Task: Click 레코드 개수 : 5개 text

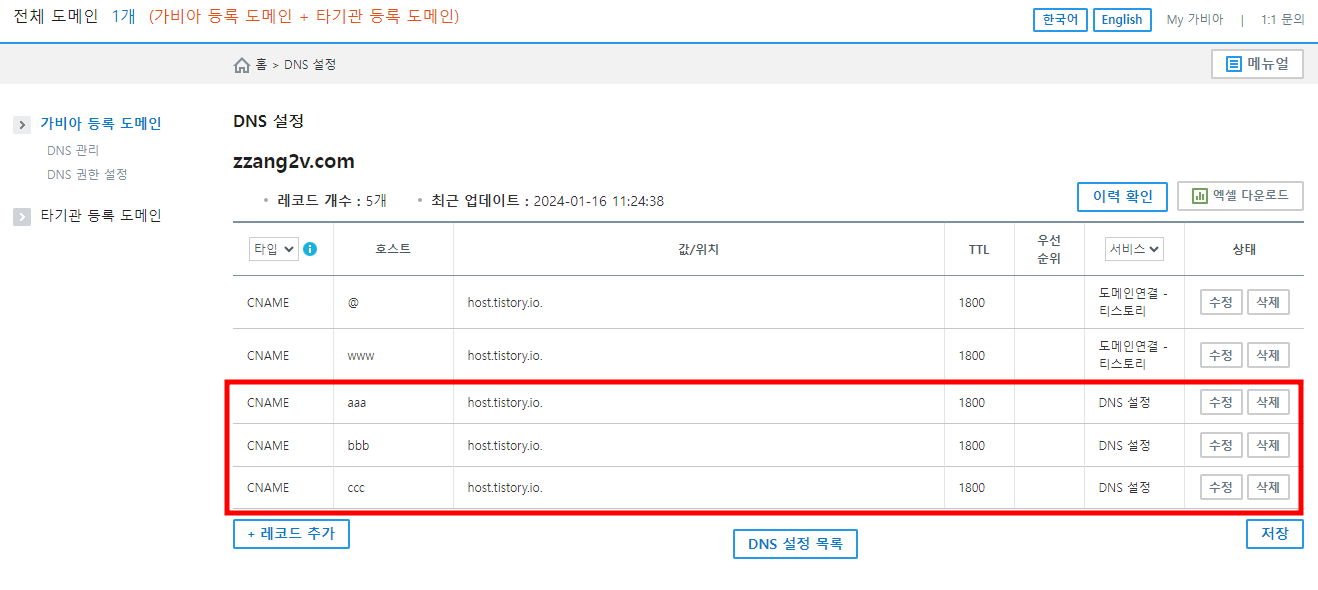Action: [332, 201]
